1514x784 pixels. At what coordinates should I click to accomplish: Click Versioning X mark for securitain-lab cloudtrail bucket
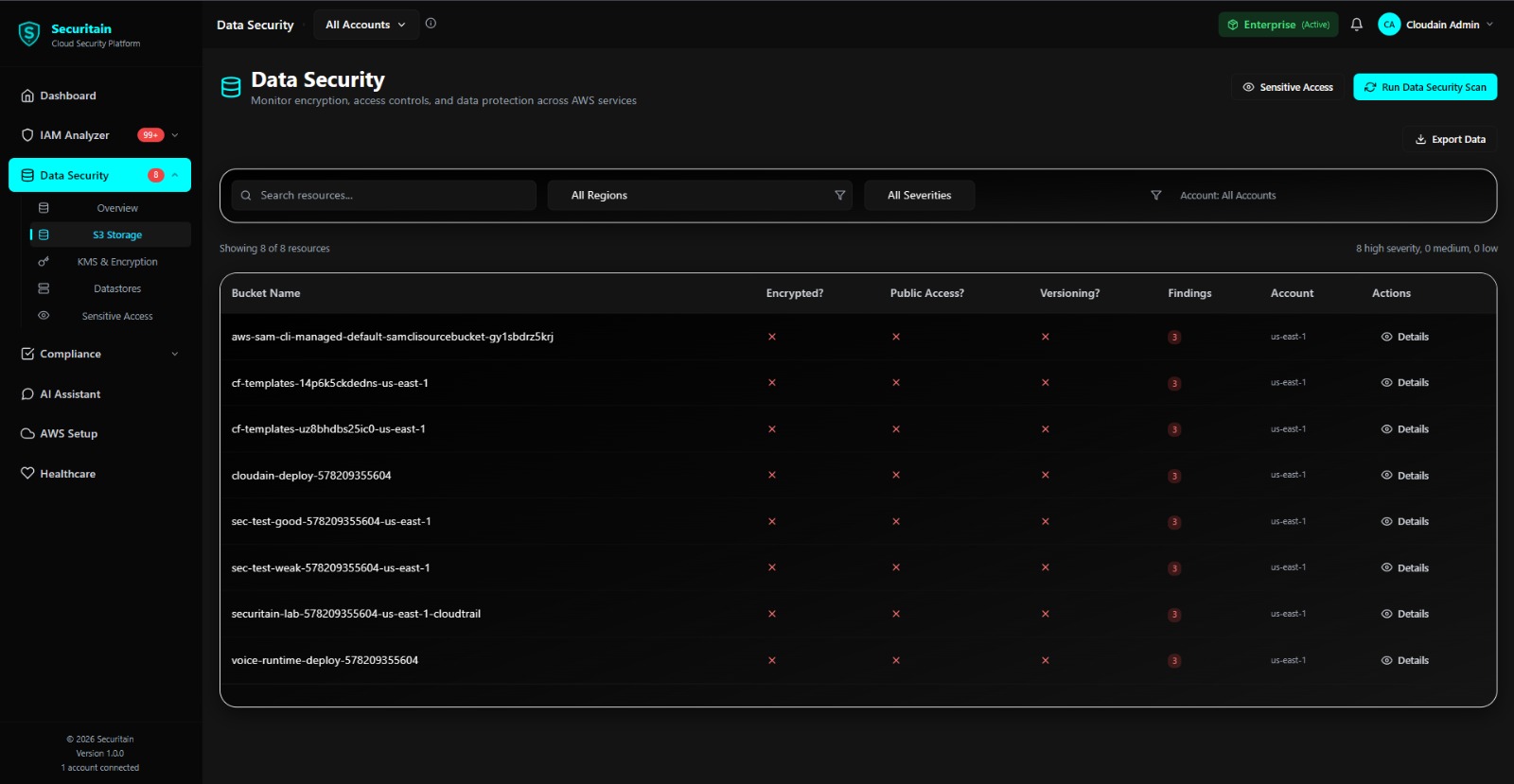pos(1046,614)
